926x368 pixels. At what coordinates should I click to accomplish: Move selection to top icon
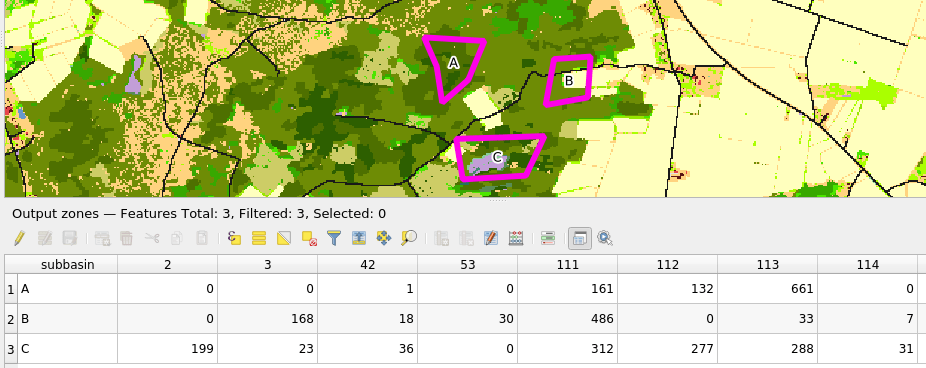[359, 238]
